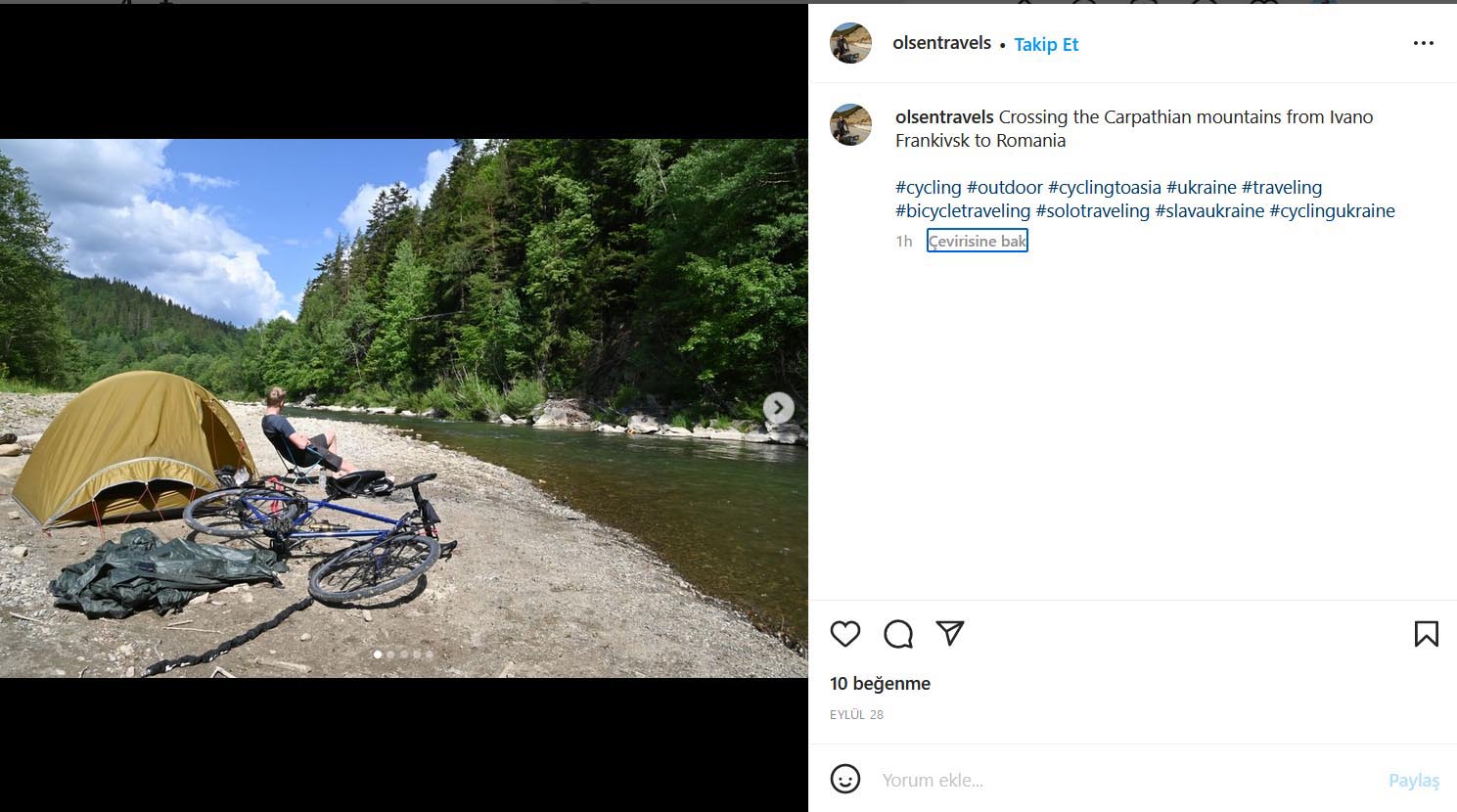Follow the account with Takip Et

[x=1046, y=44]
